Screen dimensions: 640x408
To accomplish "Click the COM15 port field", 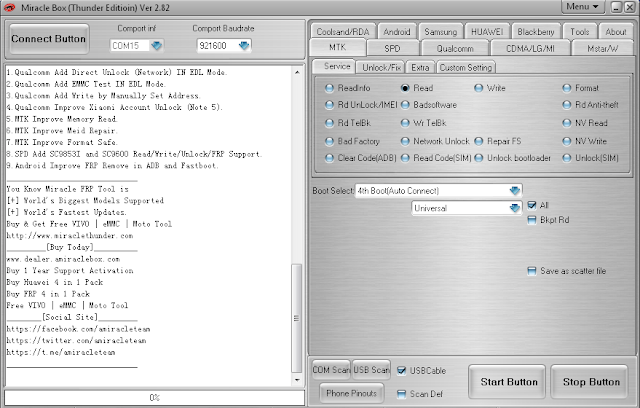I will coord(129,45).
